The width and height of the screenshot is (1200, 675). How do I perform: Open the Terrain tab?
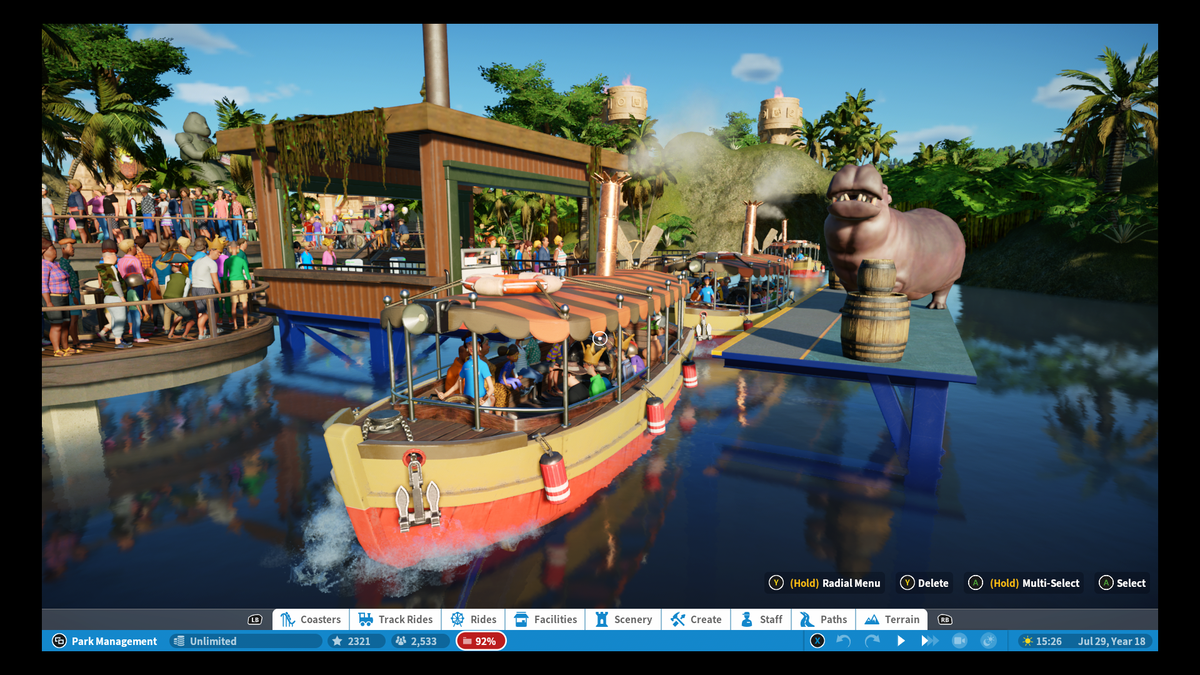tap(892, 620)
